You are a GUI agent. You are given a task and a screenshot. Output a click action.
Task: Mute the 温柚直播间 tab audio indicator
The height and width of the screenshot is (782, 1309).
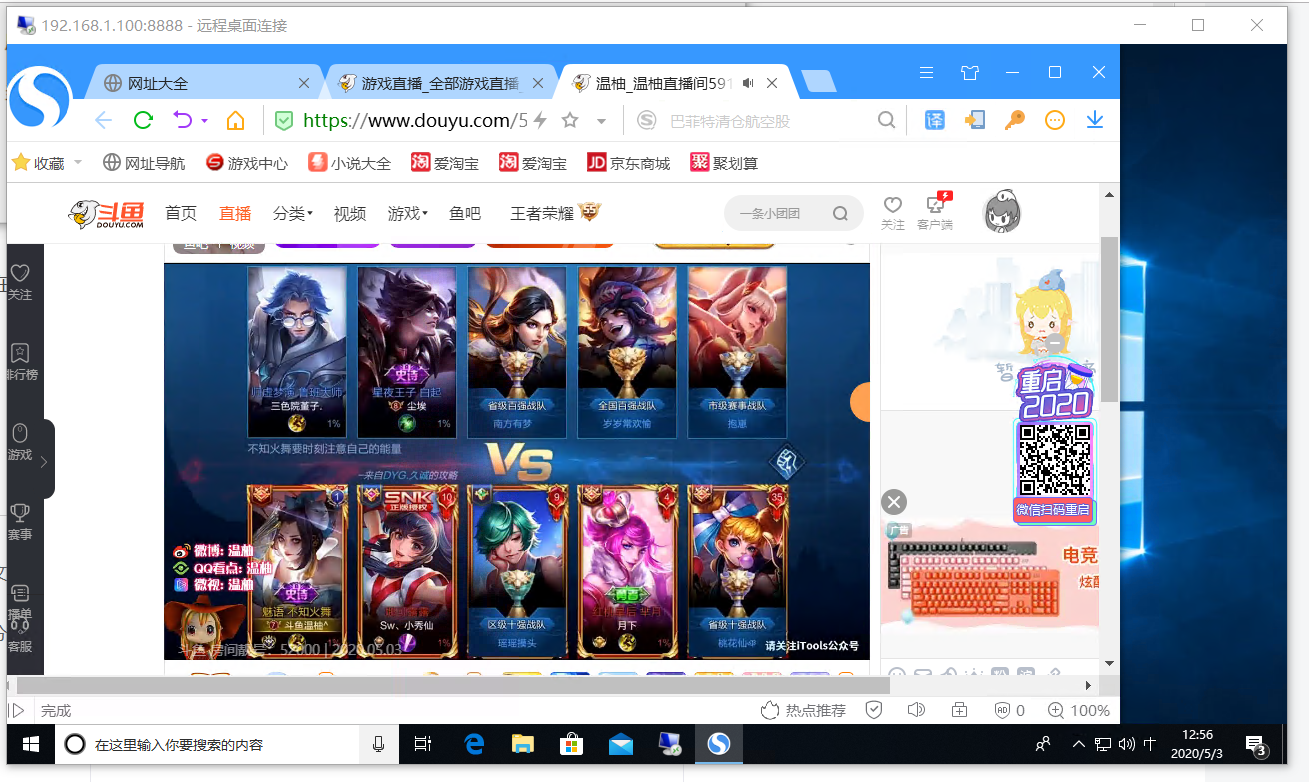tap(747, 83)
